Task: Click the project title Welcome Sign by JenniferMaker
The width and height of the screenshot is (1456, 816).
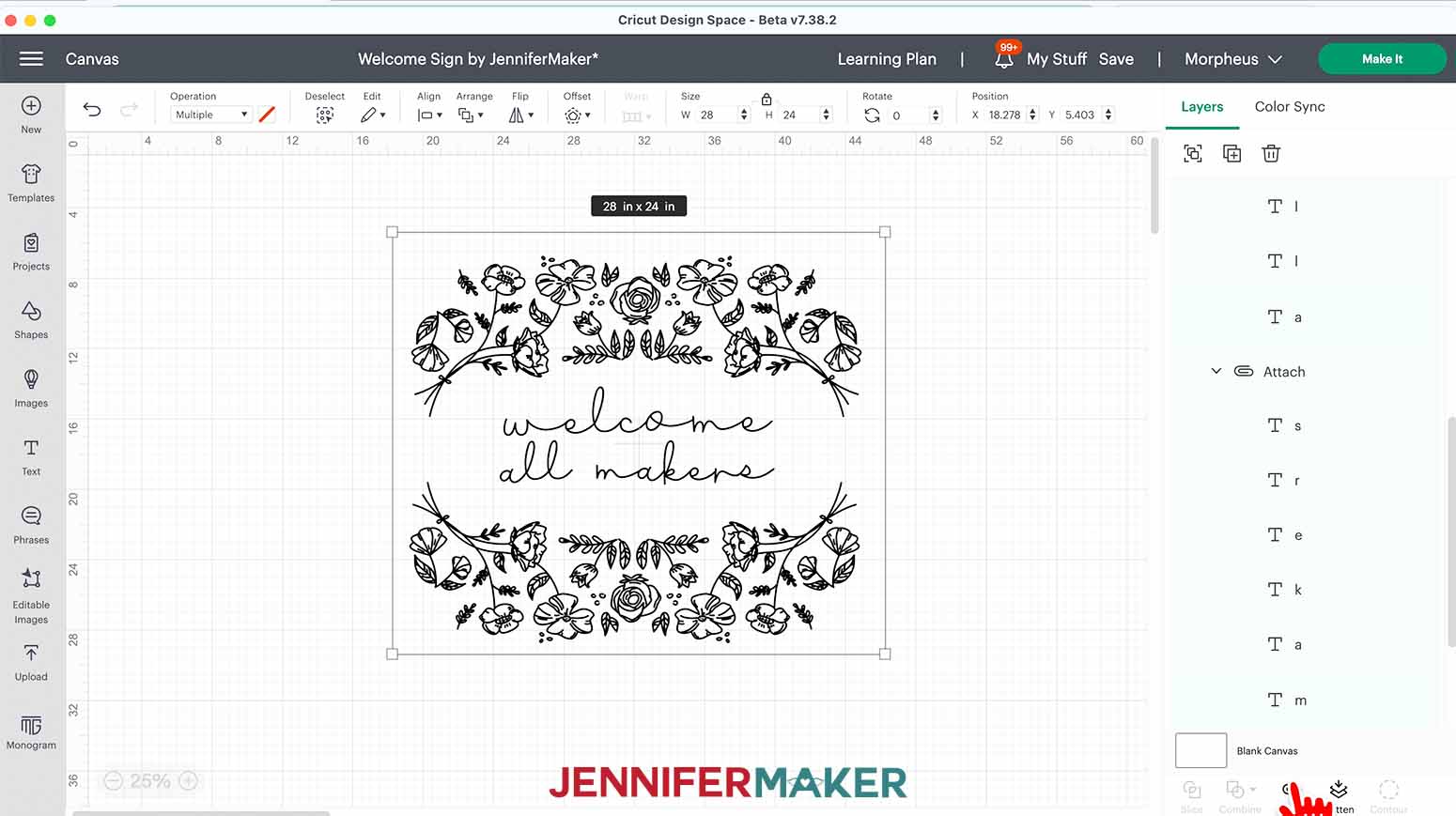Action: (x=478, y=58)
